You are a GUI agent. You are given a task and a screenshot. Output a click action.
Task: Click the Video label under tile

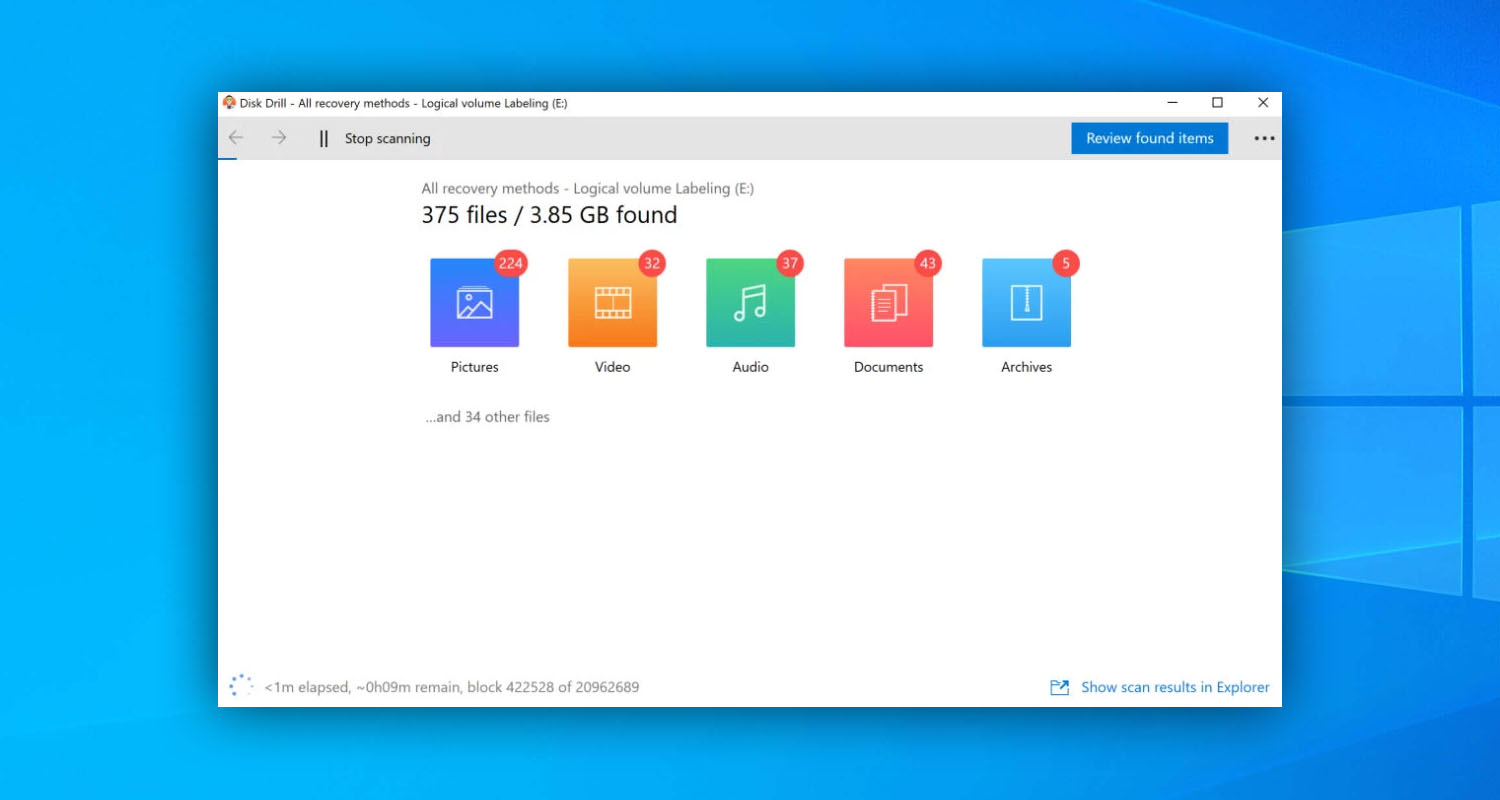612,367
